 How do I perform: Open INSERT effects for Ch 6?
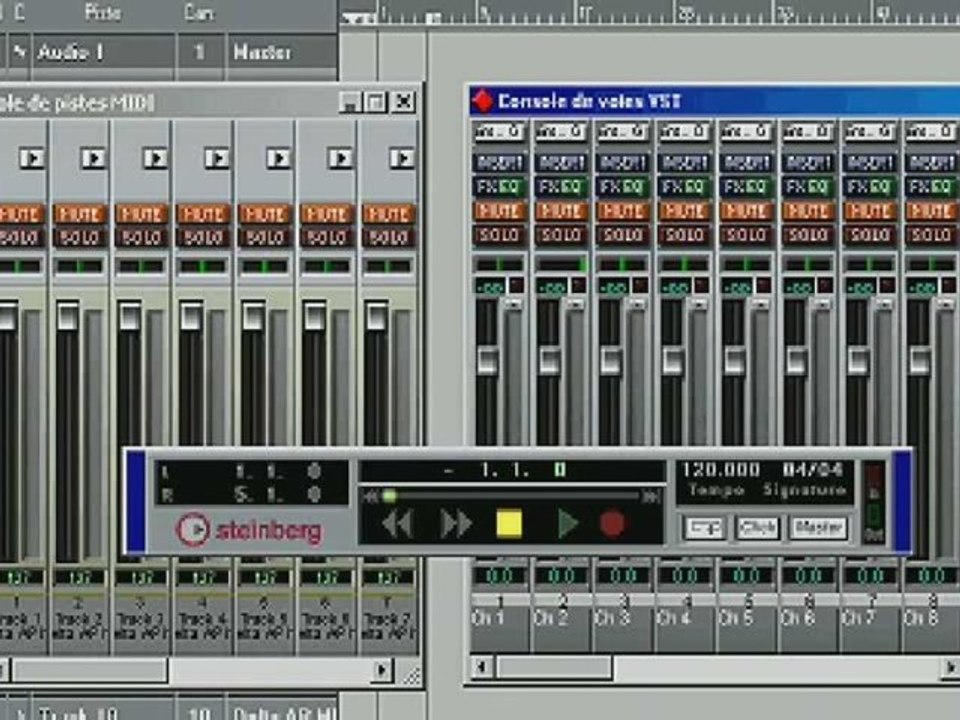[808, 163]
